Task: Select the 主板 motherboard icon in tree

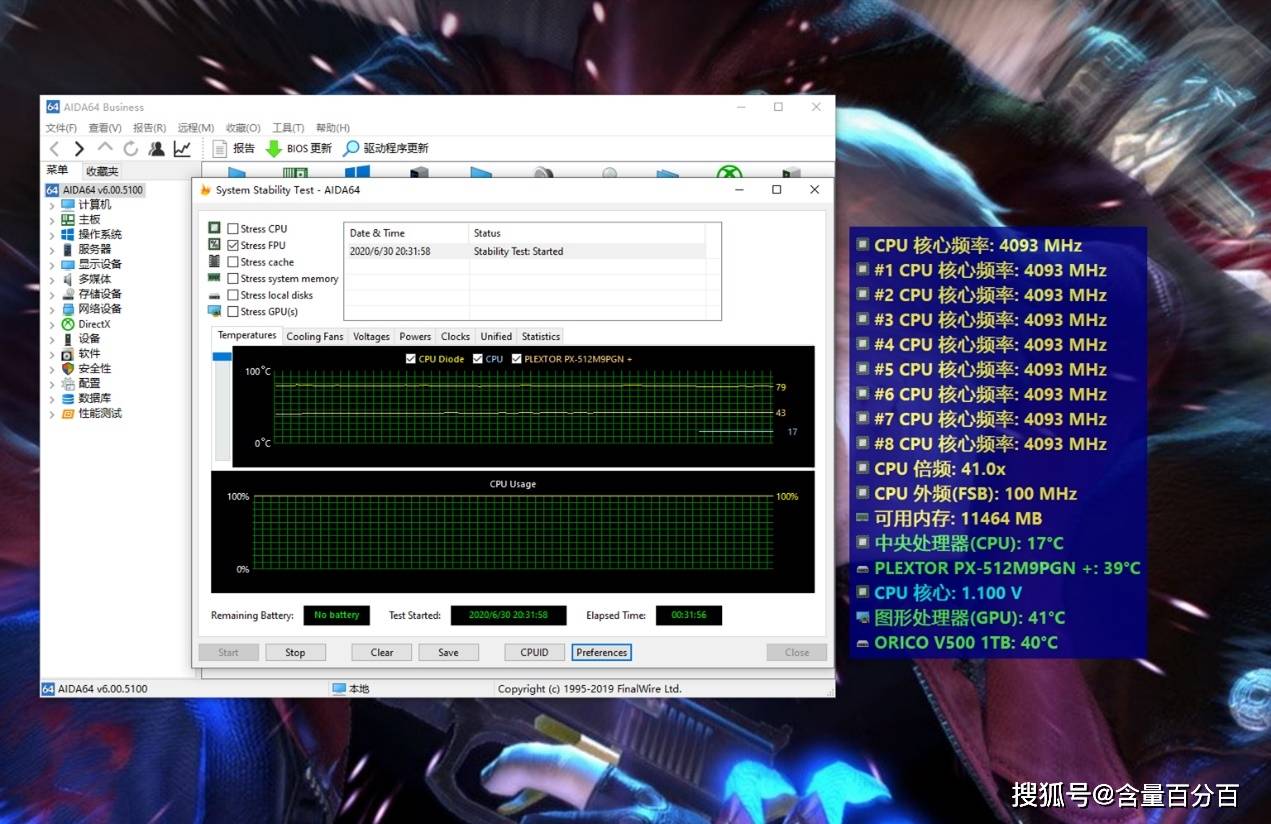Action: (x=68, y=220)
